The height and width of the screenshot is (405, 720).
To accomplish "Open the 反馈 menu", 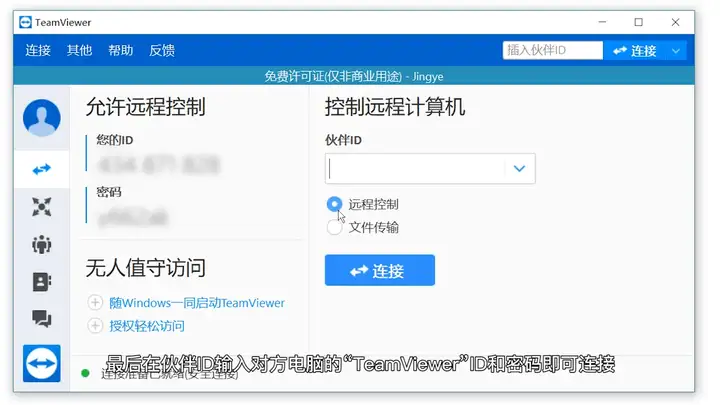I will coord(162,50).
